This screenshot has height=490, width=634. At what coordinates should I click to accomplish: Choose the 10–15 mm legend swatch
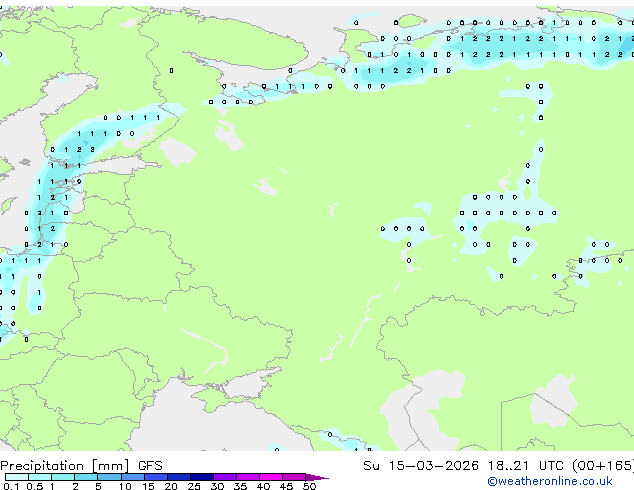pyautogui.click(x=133, y=477)
